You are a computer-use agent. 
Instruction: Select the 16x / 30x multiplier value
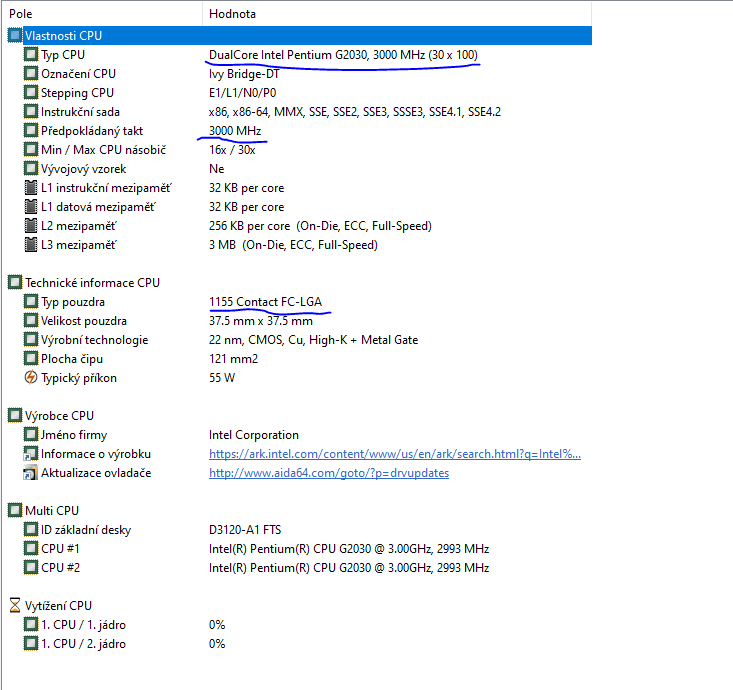[x=232, y=150]
